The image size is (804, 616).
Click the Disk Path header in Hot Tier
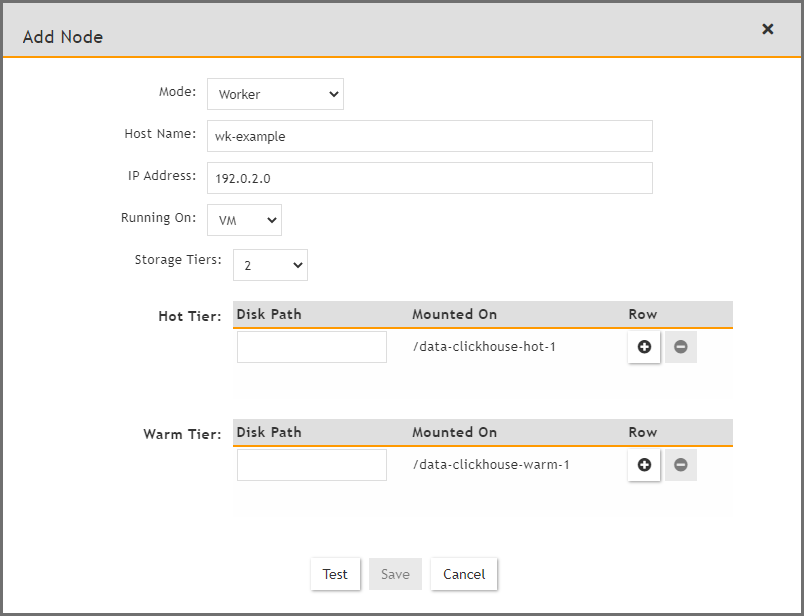click(x=268, y=313)
